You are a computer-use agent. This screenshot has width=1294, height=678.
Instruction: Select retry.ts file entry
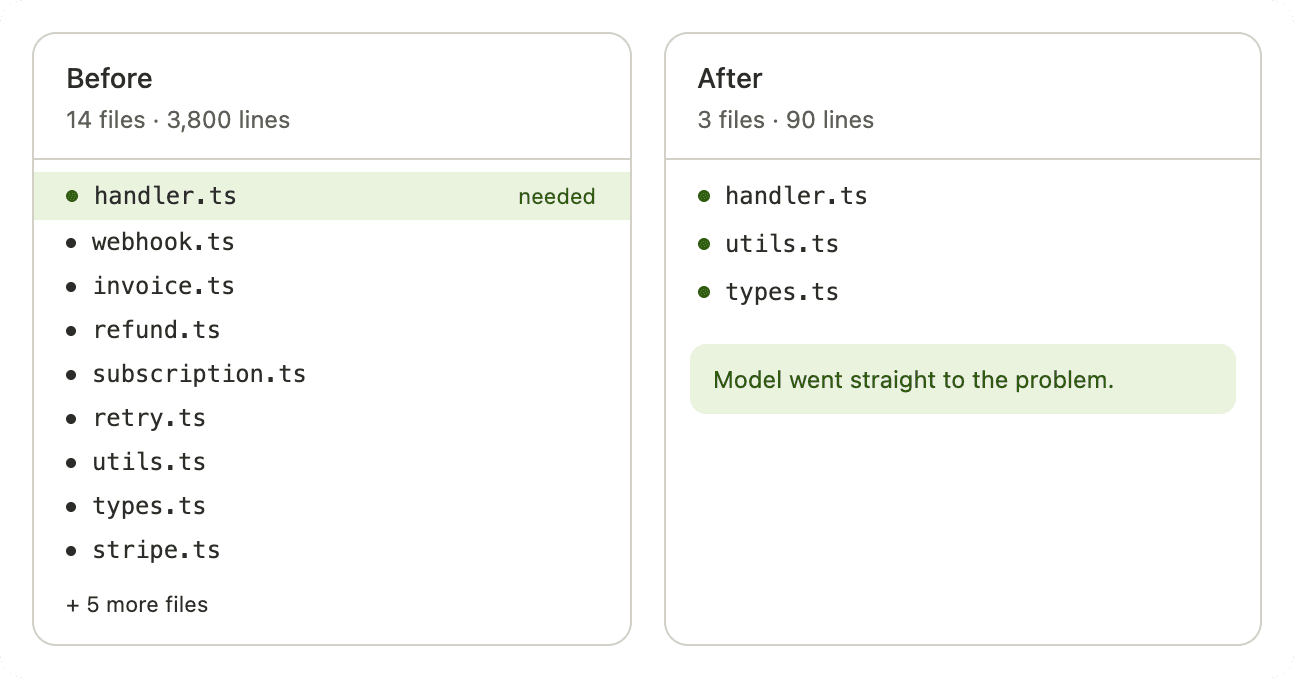[x=149, y=418]
